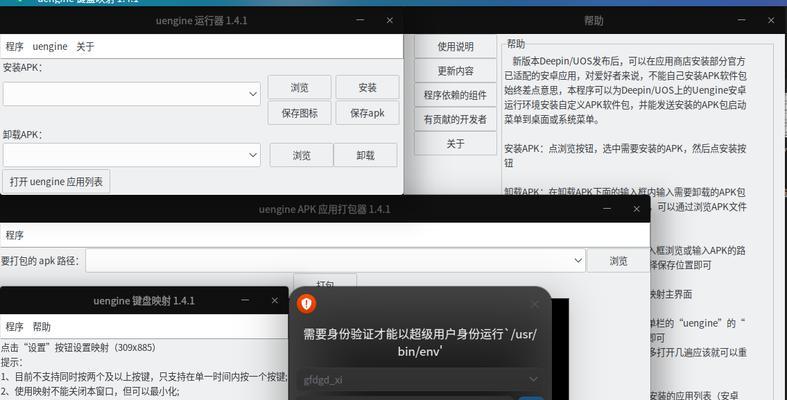Screen dimensions: 787x400
Task: Open 程序 menu in 键盘映射 window
Action: coord(15,327)
